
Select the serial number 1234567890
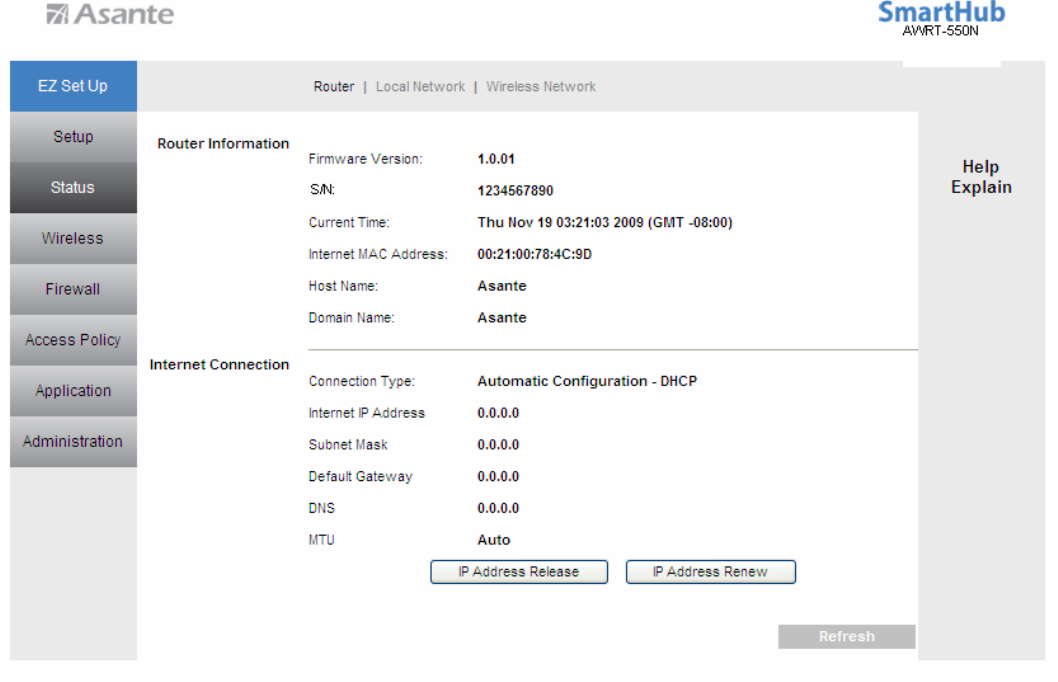[516, 191]
